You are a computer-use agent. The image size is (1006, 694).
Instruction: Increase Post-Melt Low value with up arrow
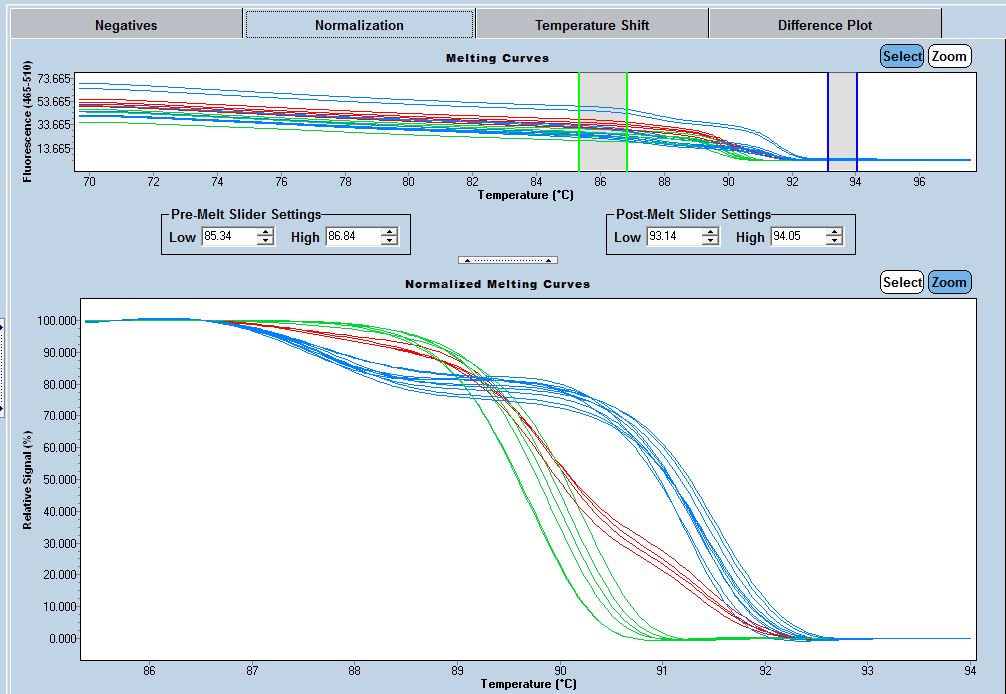click(x=710, y=232)
